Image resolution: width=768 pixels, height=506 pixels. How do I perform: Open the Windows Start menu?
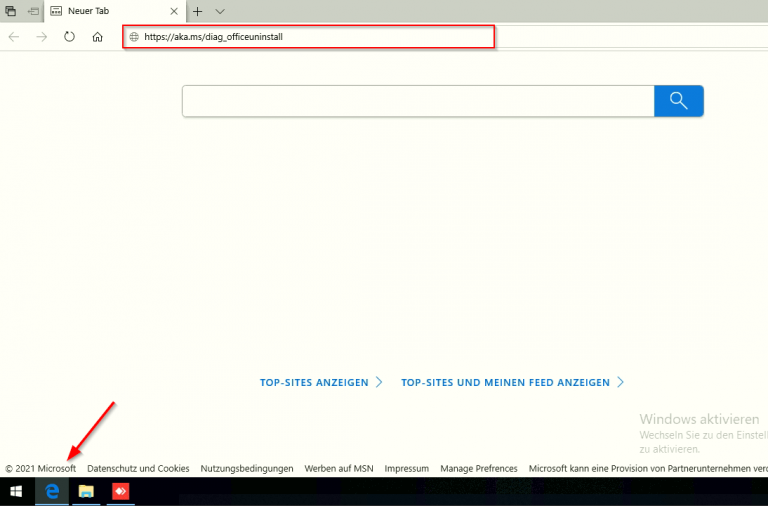pyautogui.click(x=16, y=491)
